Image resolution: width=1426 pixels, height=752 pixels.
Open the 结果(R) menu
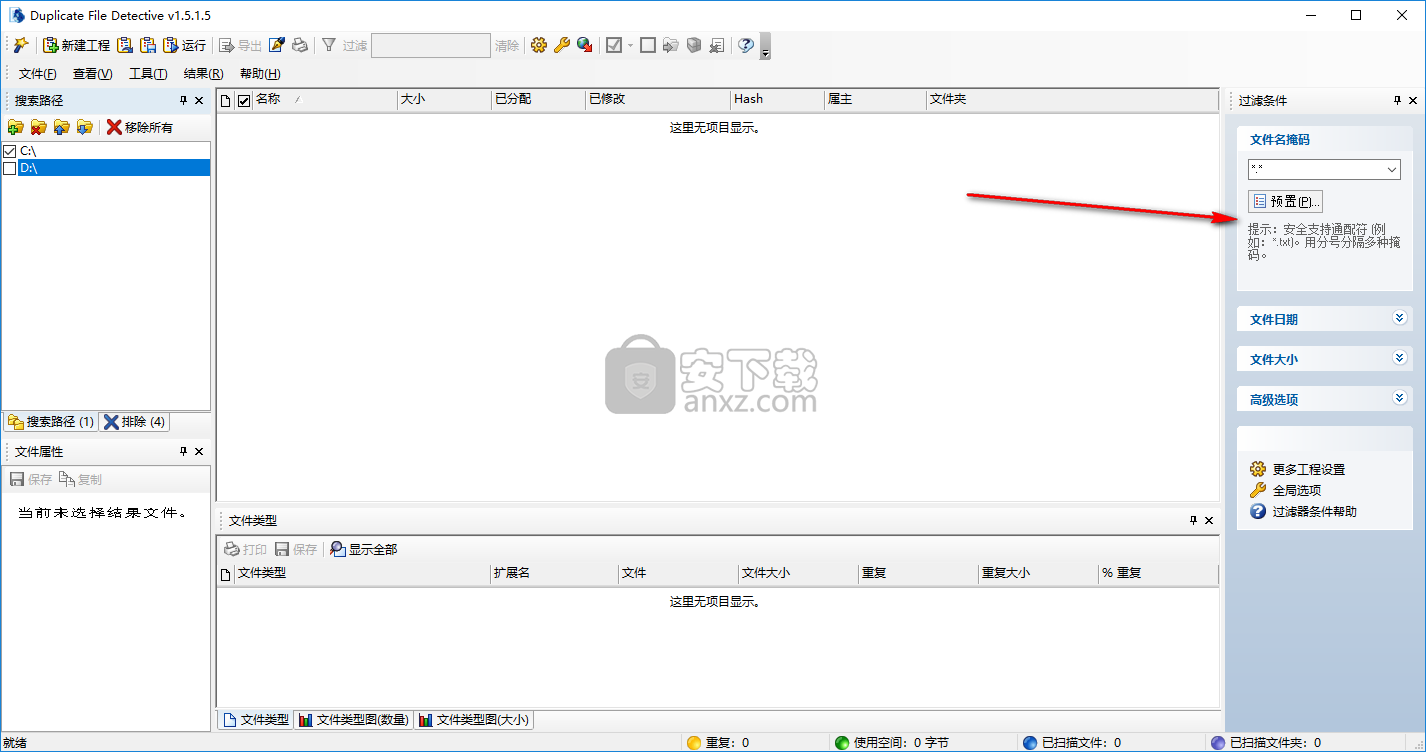pos(203,74)
